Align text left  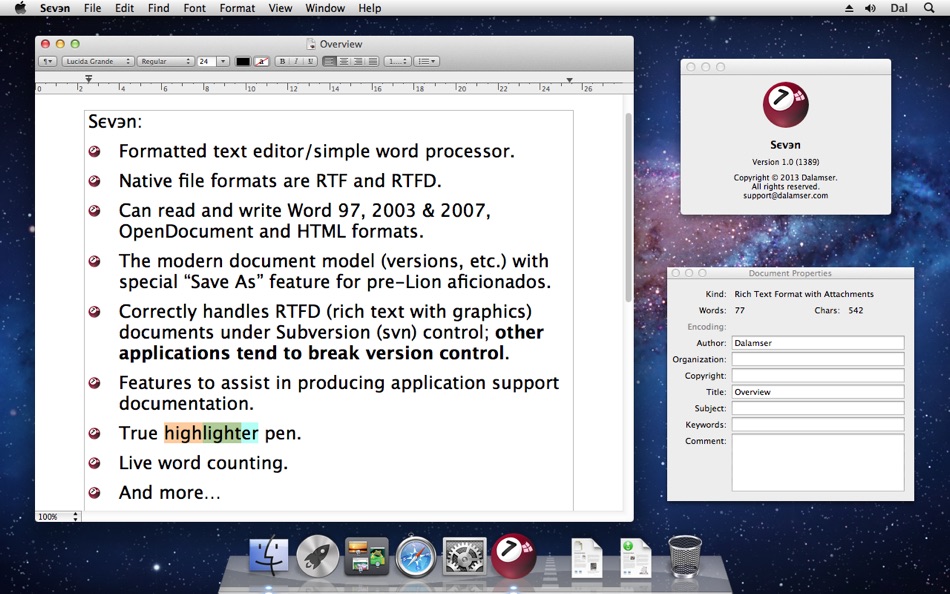[330, 61]
